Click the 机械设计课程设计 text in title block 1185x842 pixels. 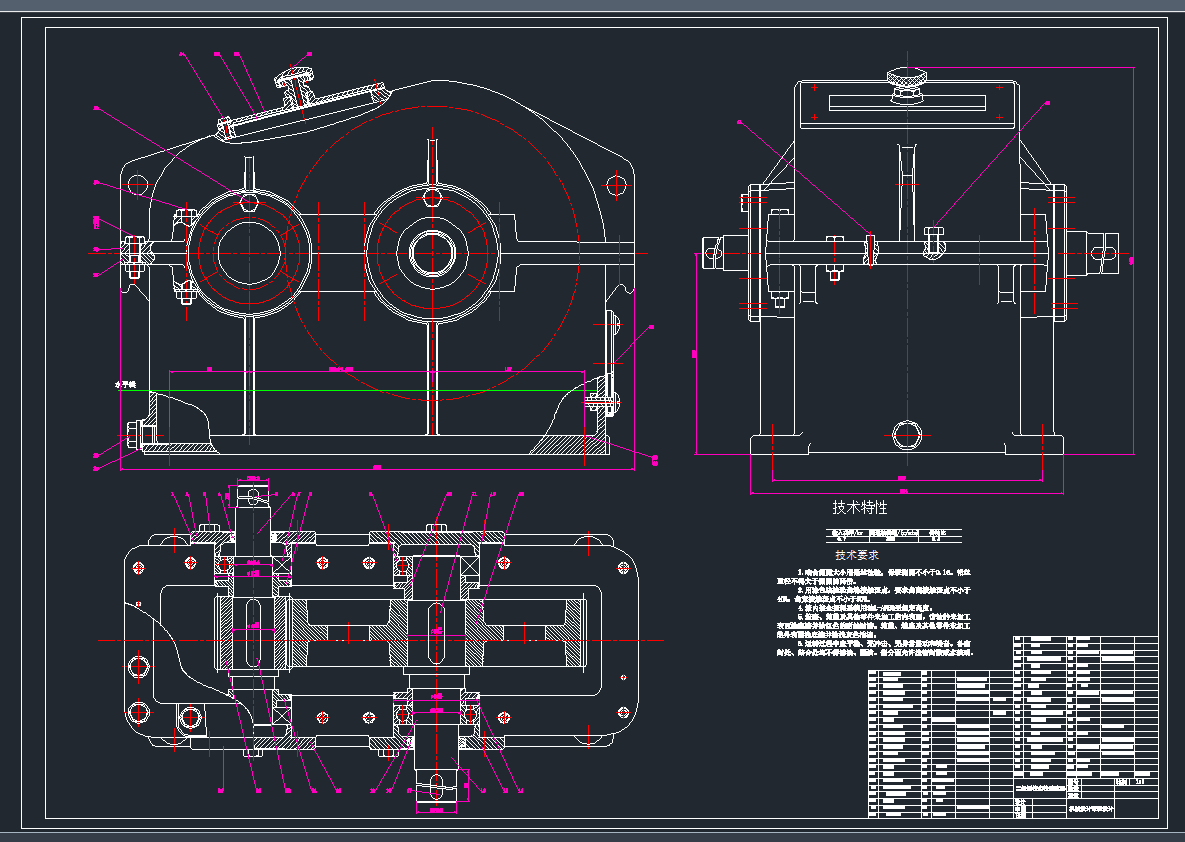[x=1092, y=808]
